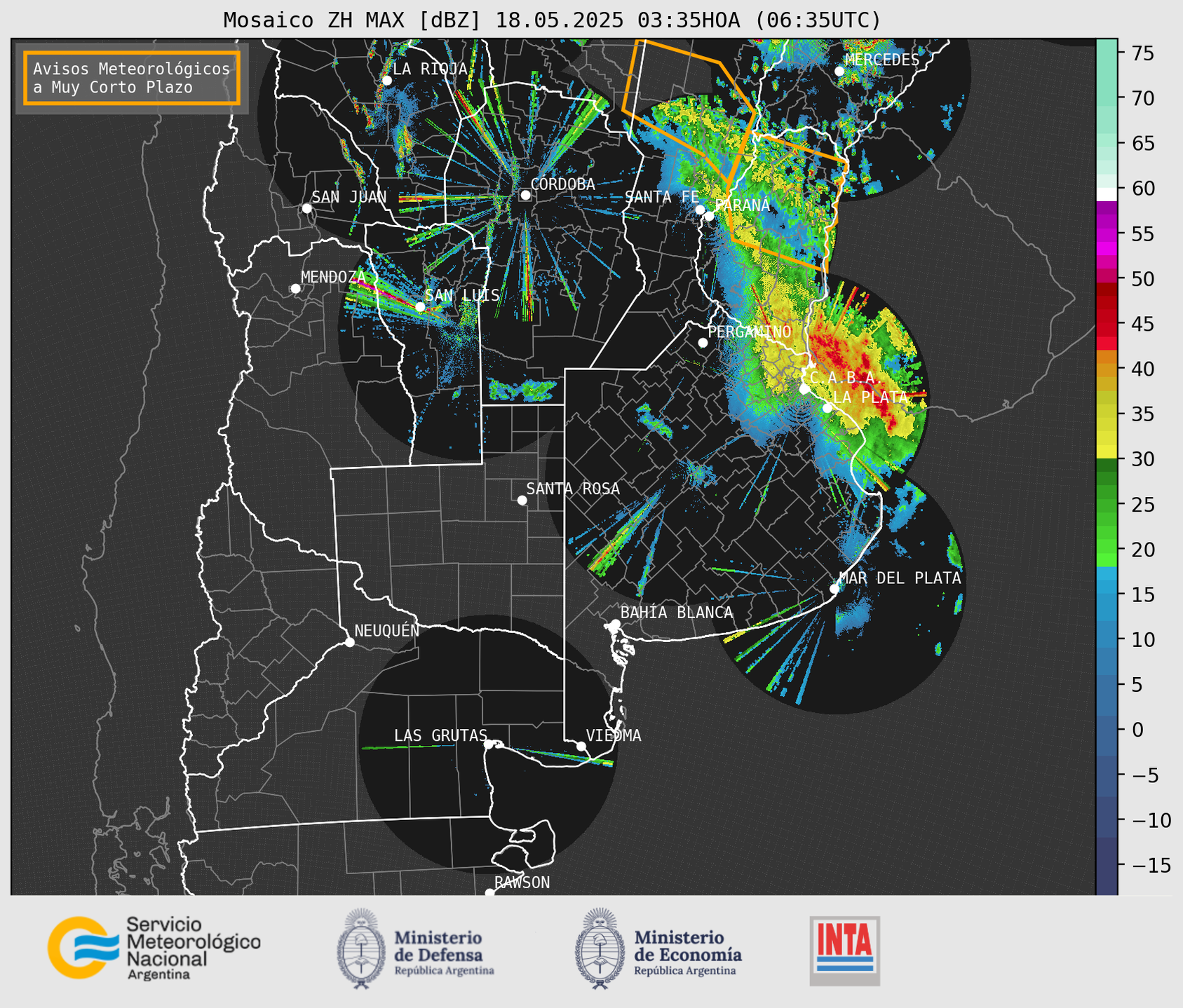
Task: Click the SAN LUIS city label
Action: [462, 295]
